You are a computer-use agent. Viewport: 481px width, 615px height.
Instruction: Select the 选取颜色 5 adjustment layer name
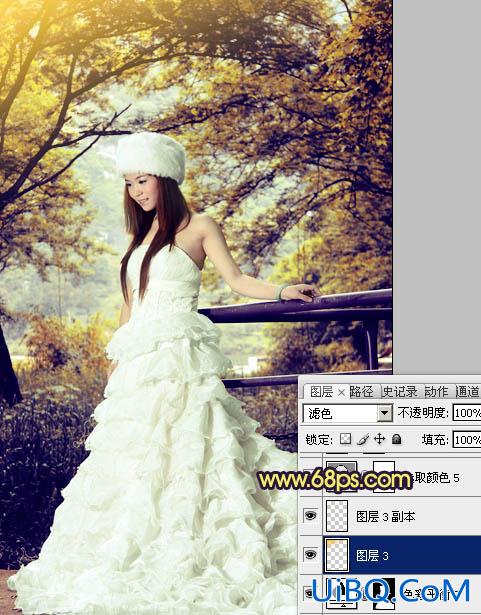[436, 477]
